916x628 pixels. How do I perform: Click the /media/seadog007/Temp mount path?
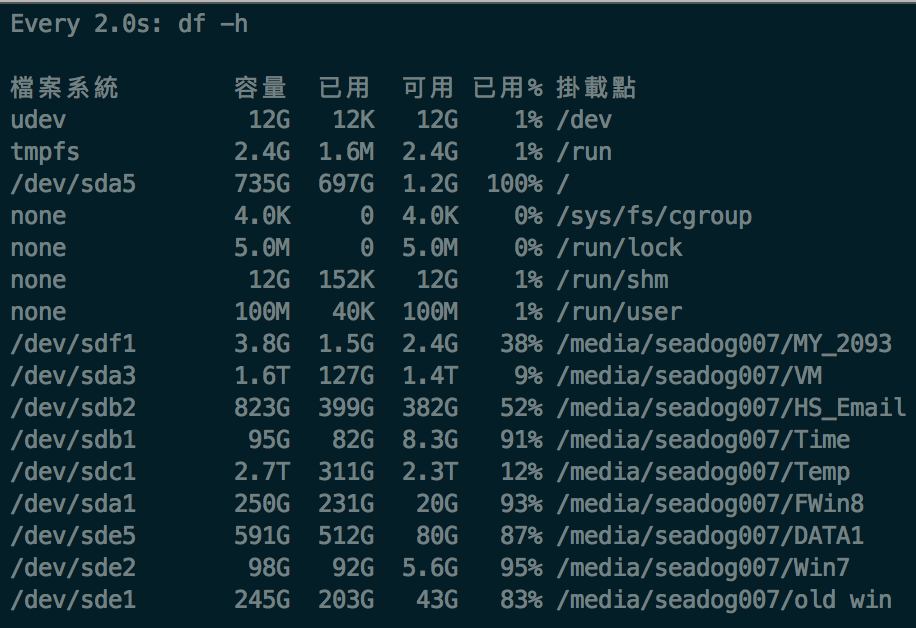[x=704, y=472]
